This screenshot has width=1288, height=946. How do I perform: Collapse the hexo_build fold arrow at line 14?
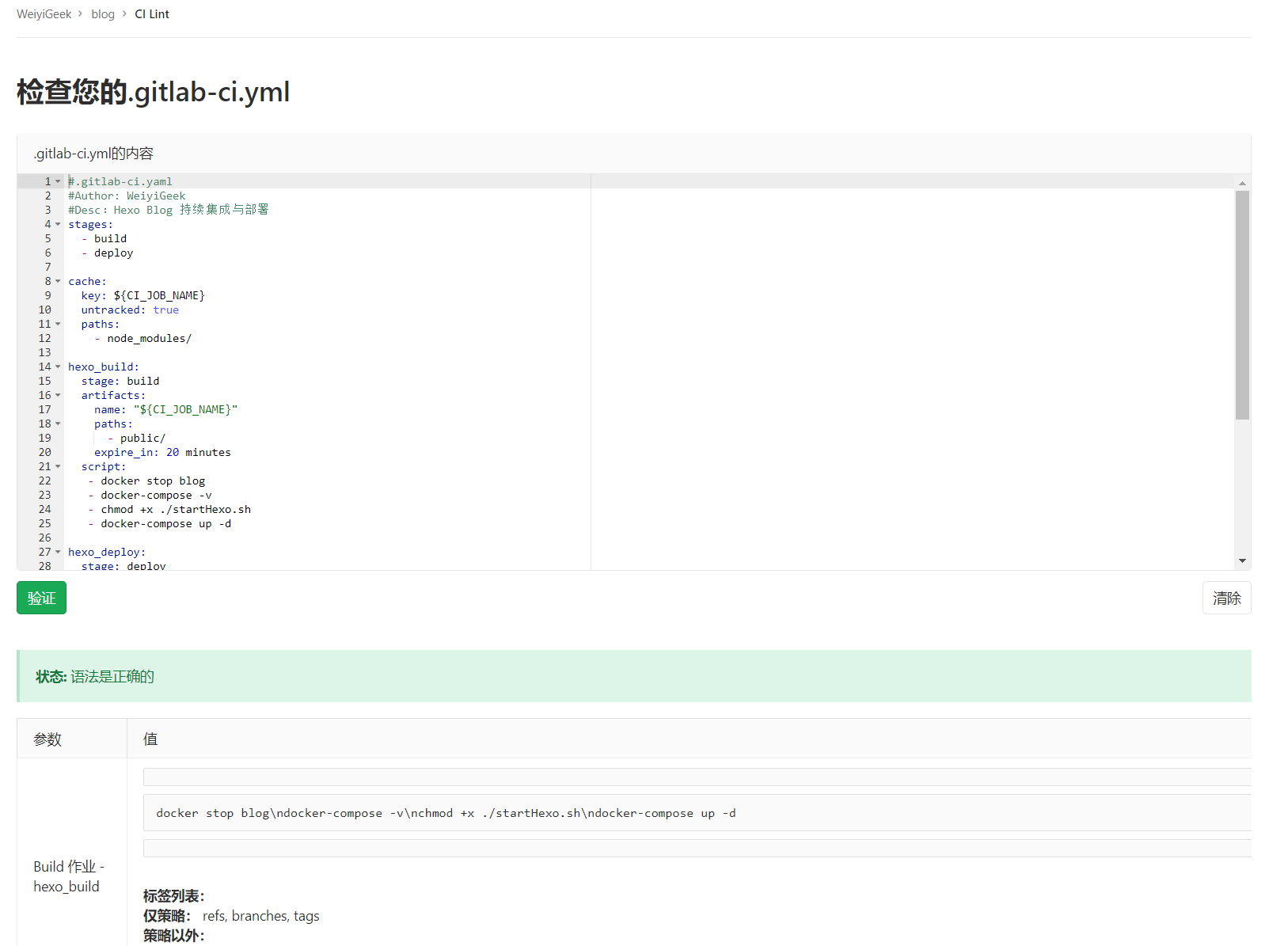[x=58, y=367]
